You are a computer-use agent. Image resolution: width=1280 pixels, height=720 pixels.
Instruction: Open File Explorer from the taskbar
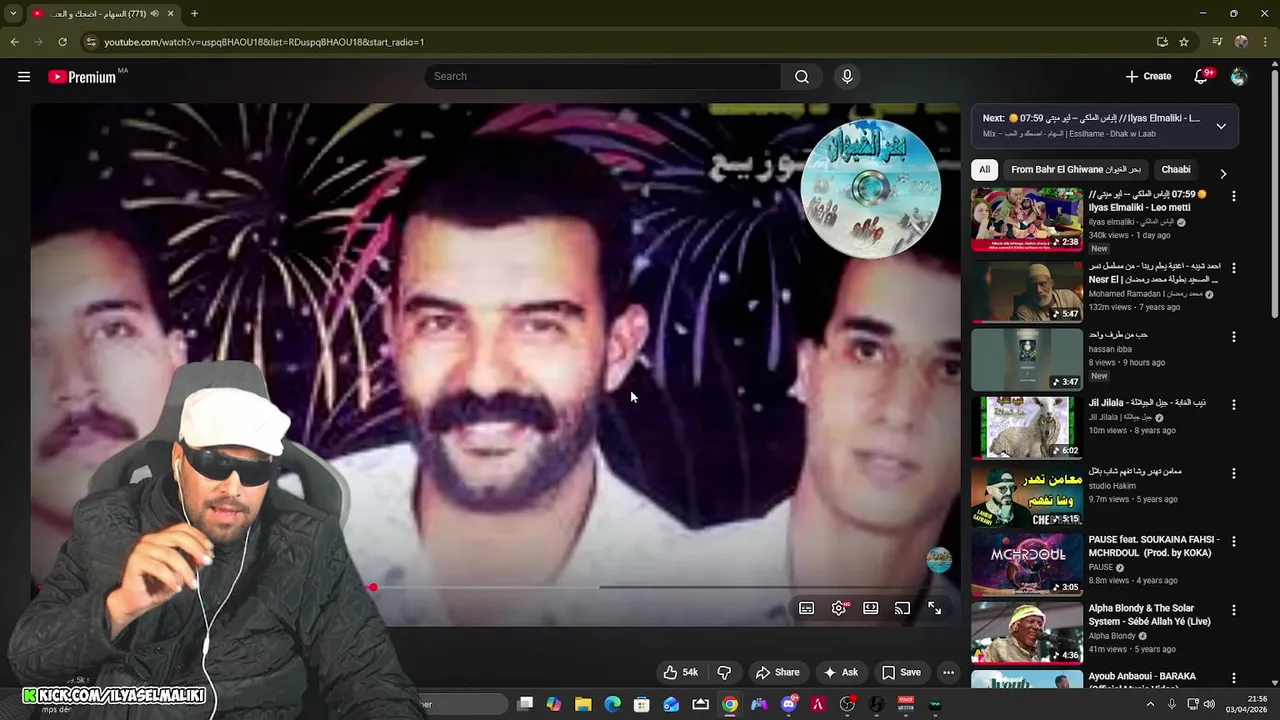tap(583, 704)
